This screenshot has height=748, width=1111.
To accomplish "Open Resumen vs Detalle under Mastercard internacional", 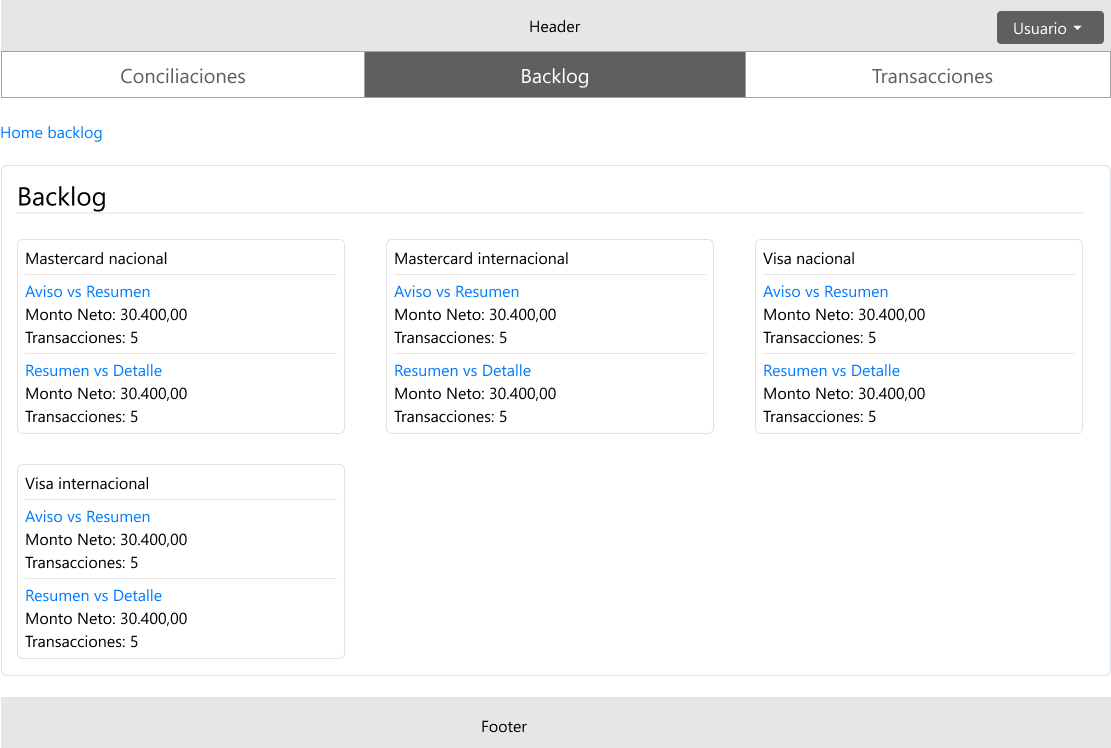I will [463, 371].
